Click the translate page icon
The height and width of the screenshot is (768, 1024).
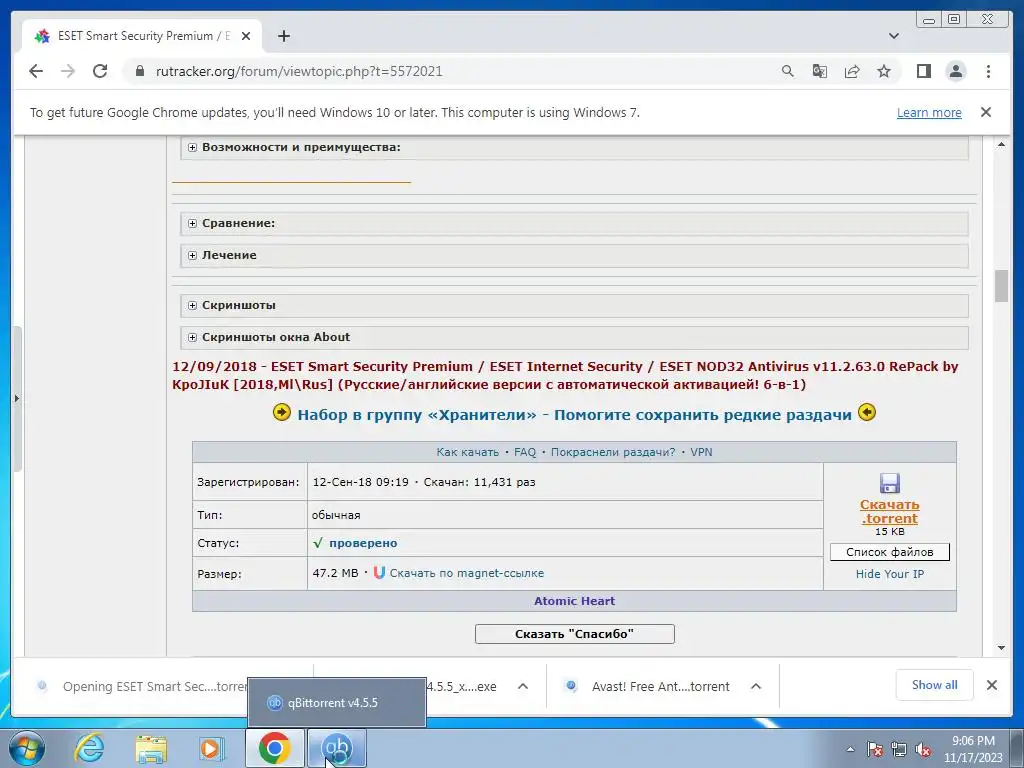pos(820,71)
